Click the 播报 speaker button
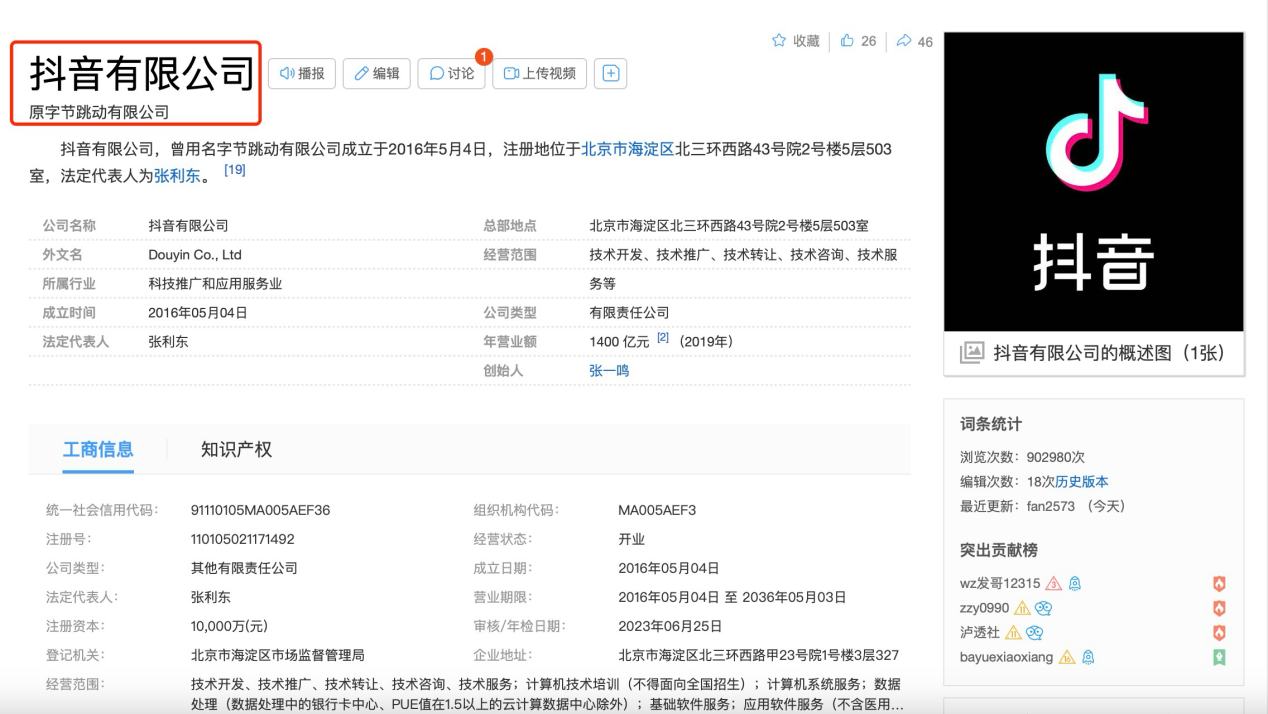 pyautogui.click(x=302, y=73)
